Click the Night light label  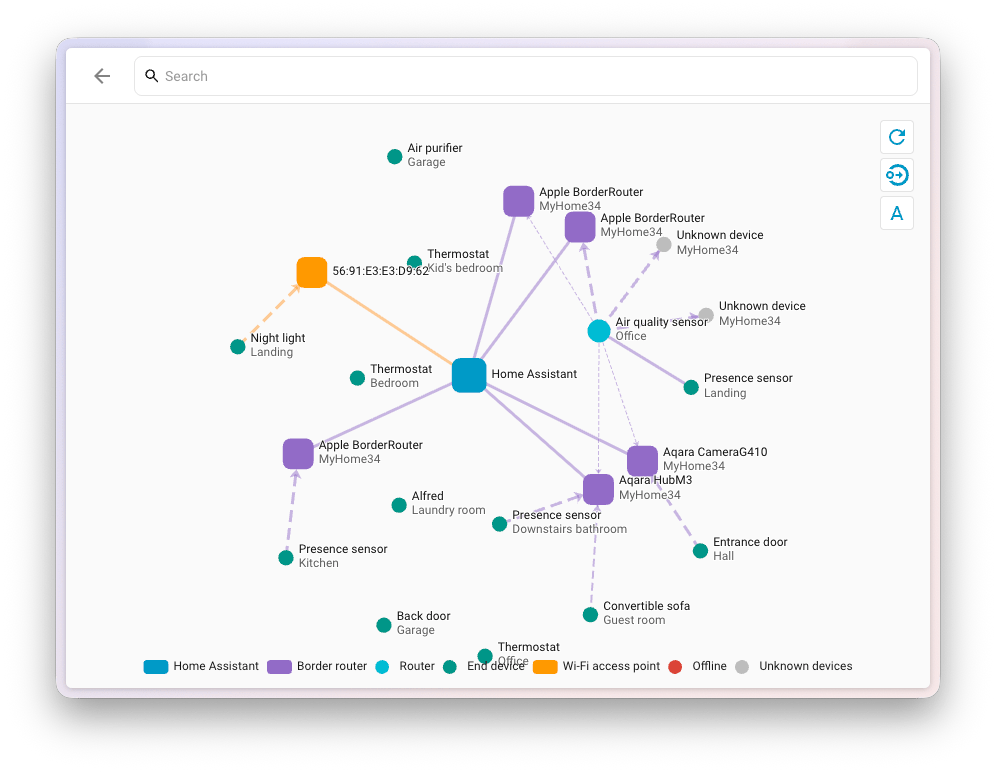pos(278,338)
